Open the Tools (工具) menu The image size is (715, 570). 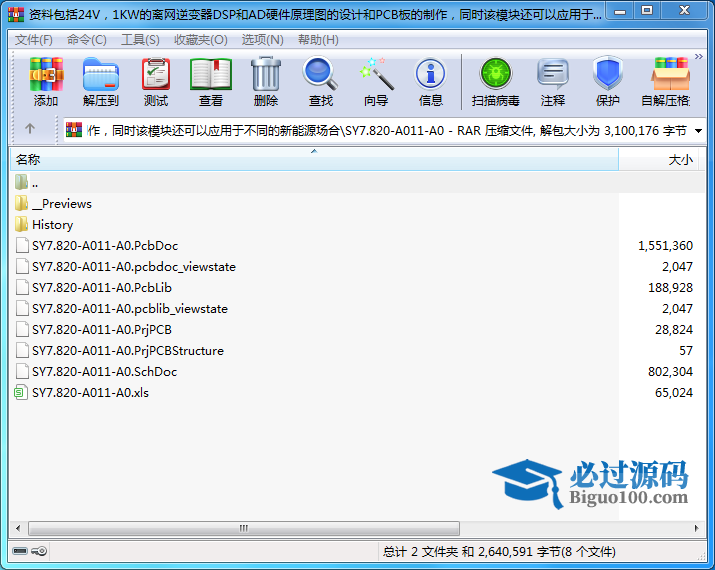click(x=140, y=40)
